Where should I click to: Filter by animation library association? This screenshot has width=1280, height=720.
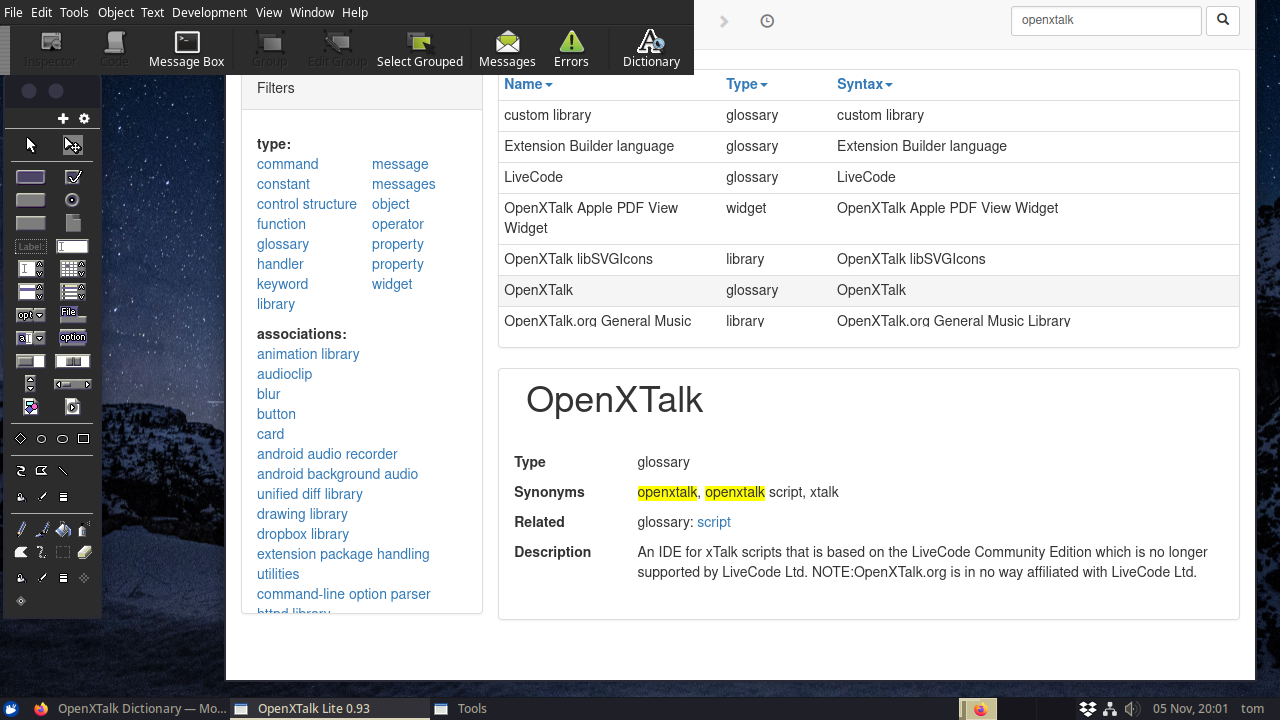[x=308, y=354]
